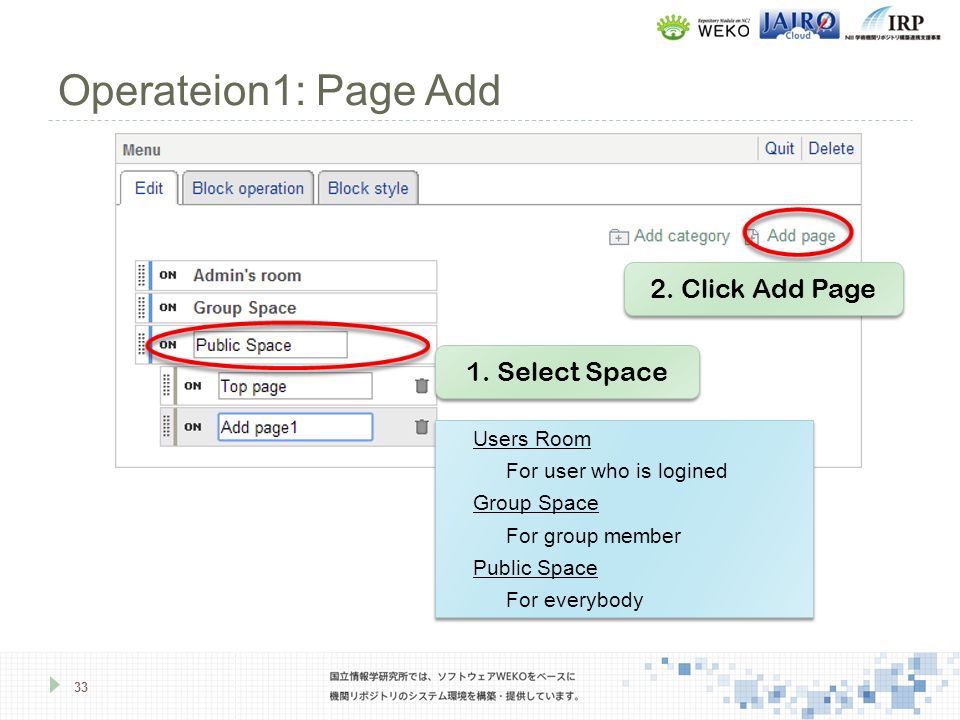Click the Users Room heading text
Image resolution: width=960 pixels, height=720 pixels.
[532, 439]
